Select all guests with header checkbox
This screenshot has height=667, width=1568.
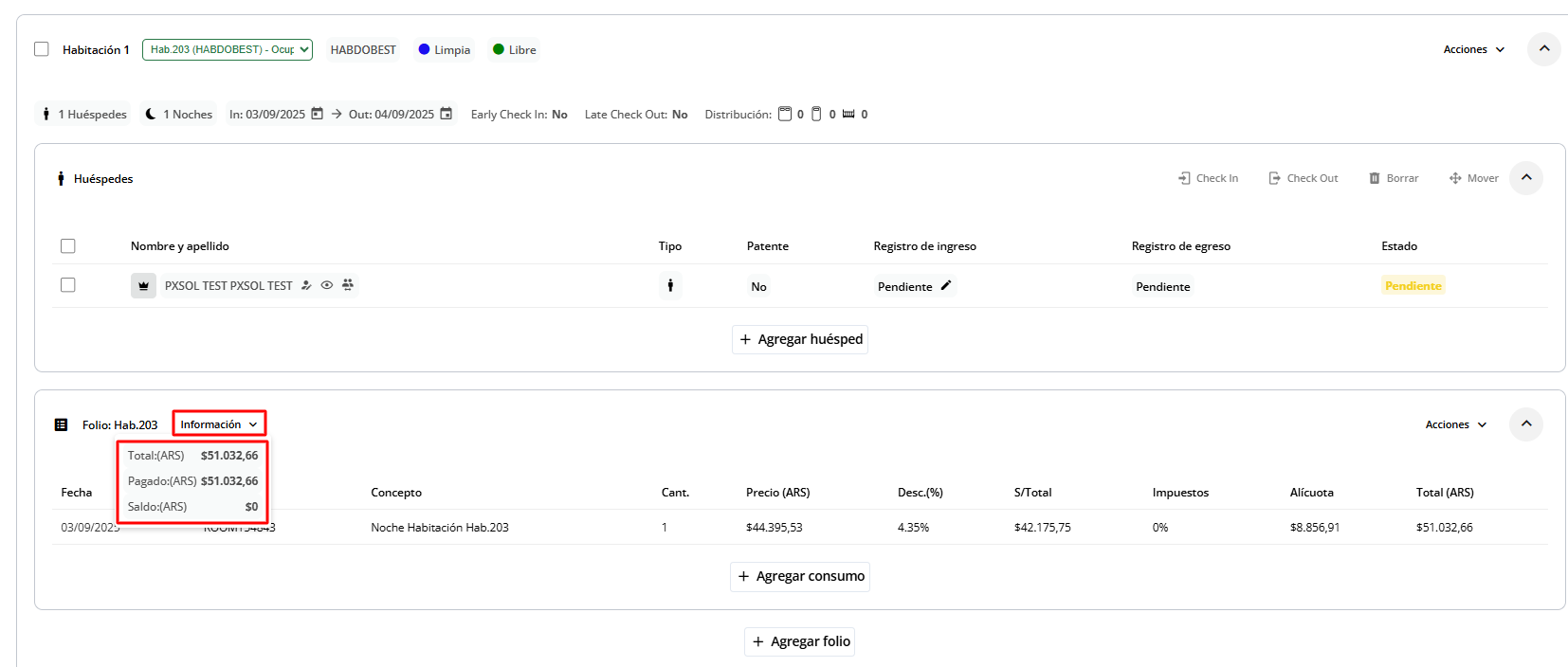coord(68,246)
